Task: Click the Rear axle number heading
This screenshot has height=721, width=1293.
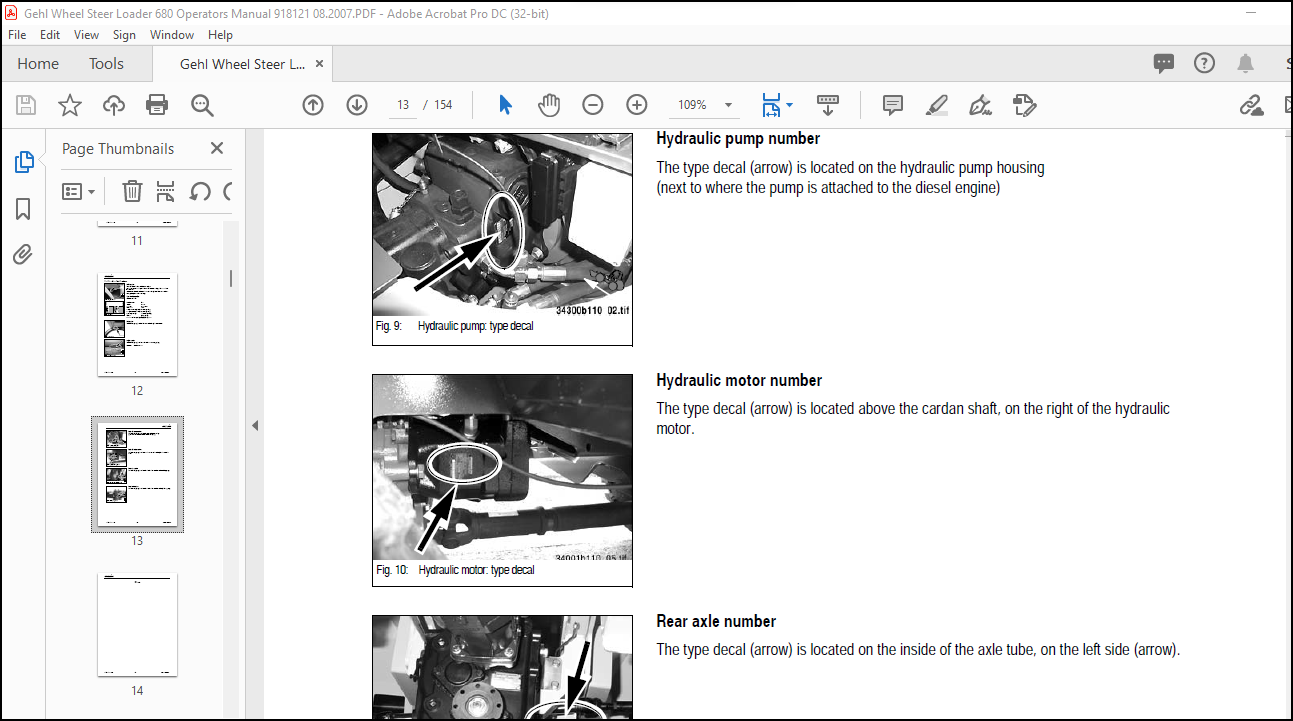Action: (716, 622)
